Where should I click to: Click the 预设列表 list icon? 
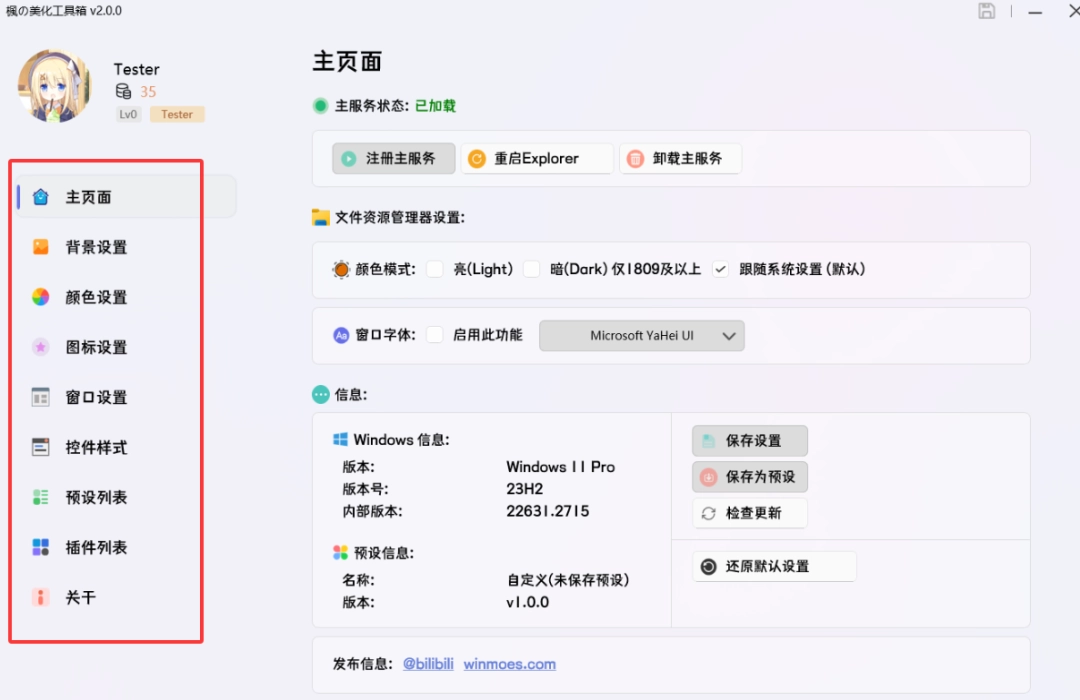[x=41, y=497]
